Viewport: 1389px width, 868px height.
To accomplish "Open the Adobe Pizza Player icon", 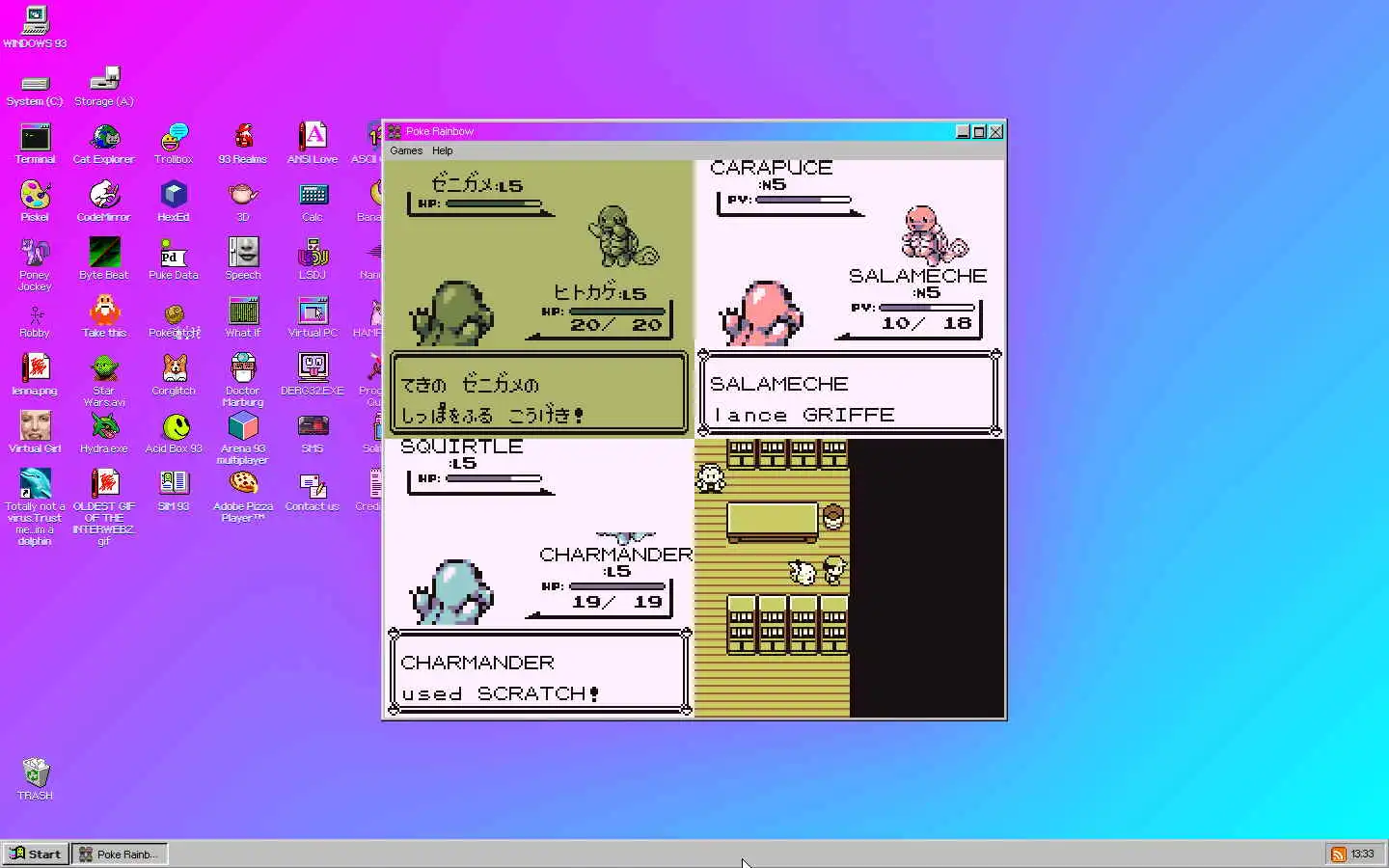I will coord(243,497).
